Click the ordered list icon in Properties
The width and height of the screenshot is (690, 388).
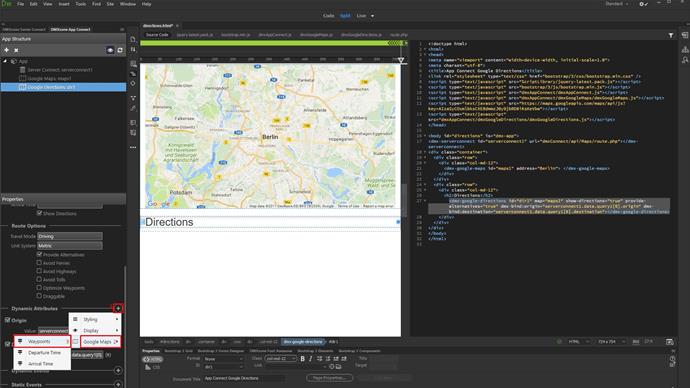[328, 359]
